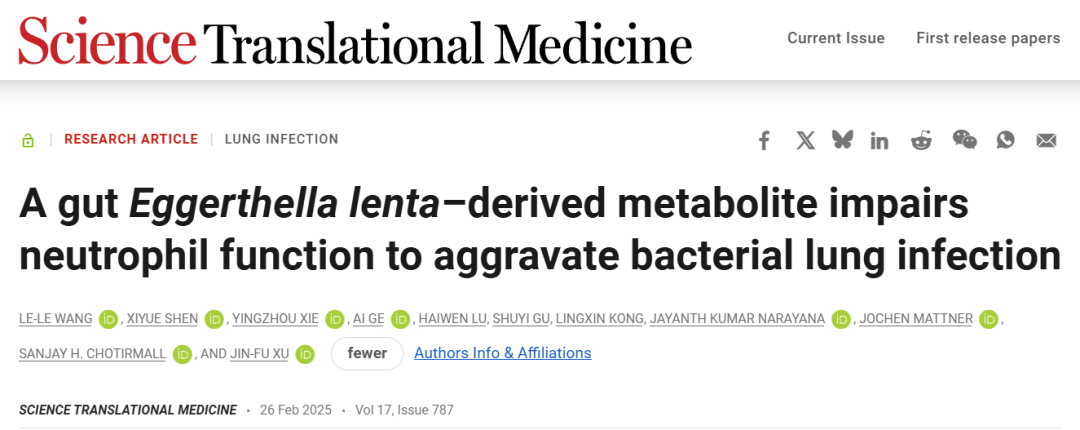Share article on Reddit
Image resolution: width=1080 pixels, height=430 pixels.
(921, 141)
